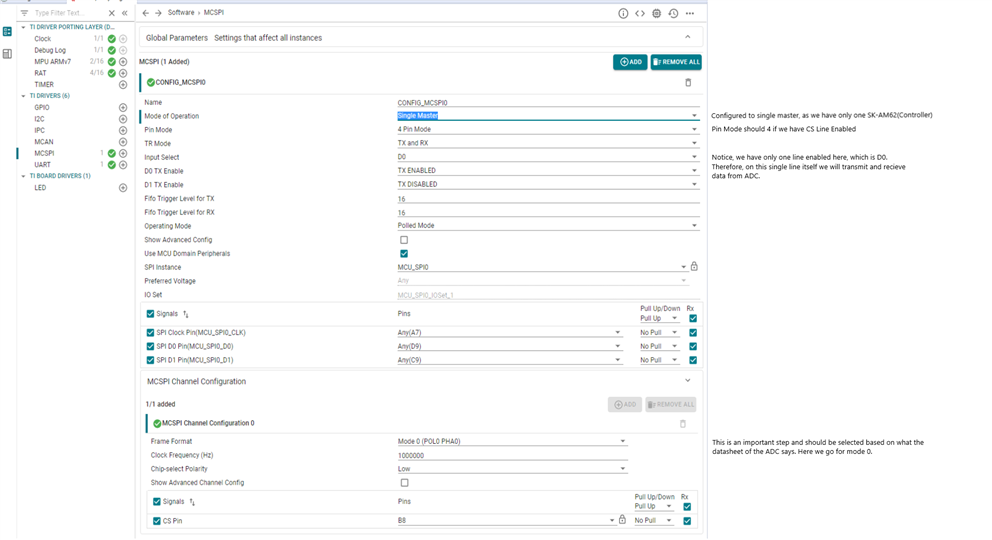Add an IPC instance with its plus icon
992x540 pixels.
[123, 130]
